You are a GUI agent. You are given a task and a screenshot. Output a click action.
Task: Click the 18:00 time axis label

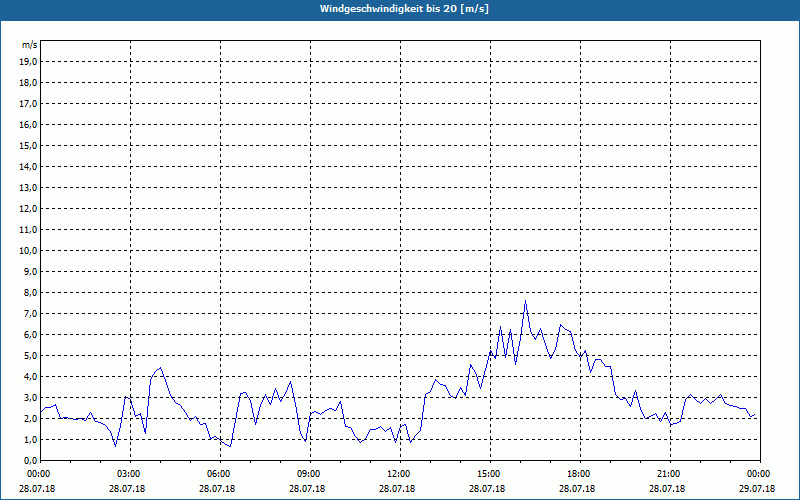tap(580, 474)
